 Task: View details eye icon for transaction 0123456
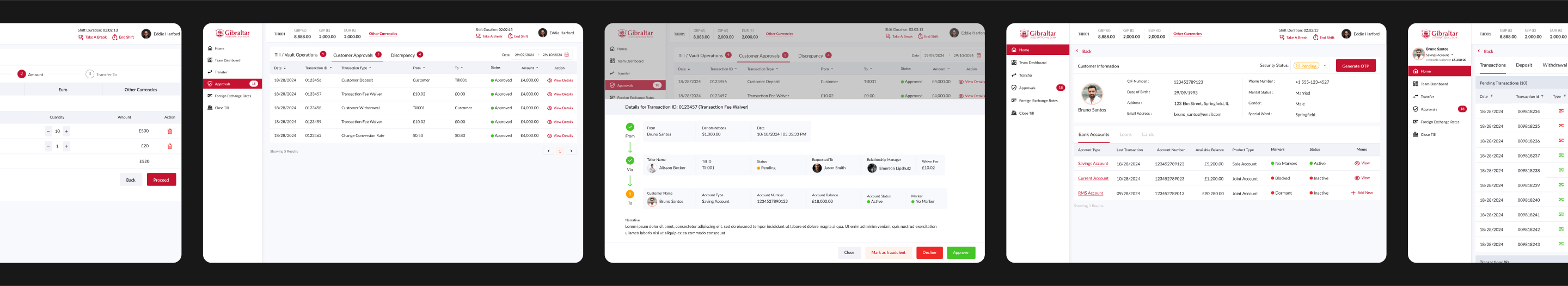click(x=549, y=80)
